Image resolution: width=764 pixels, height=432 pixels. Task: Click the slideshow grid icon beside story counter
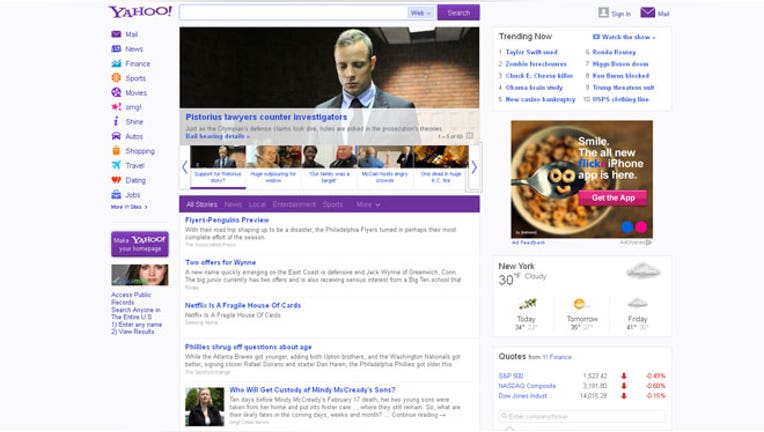pyautogui.click(x=470, y=136)
